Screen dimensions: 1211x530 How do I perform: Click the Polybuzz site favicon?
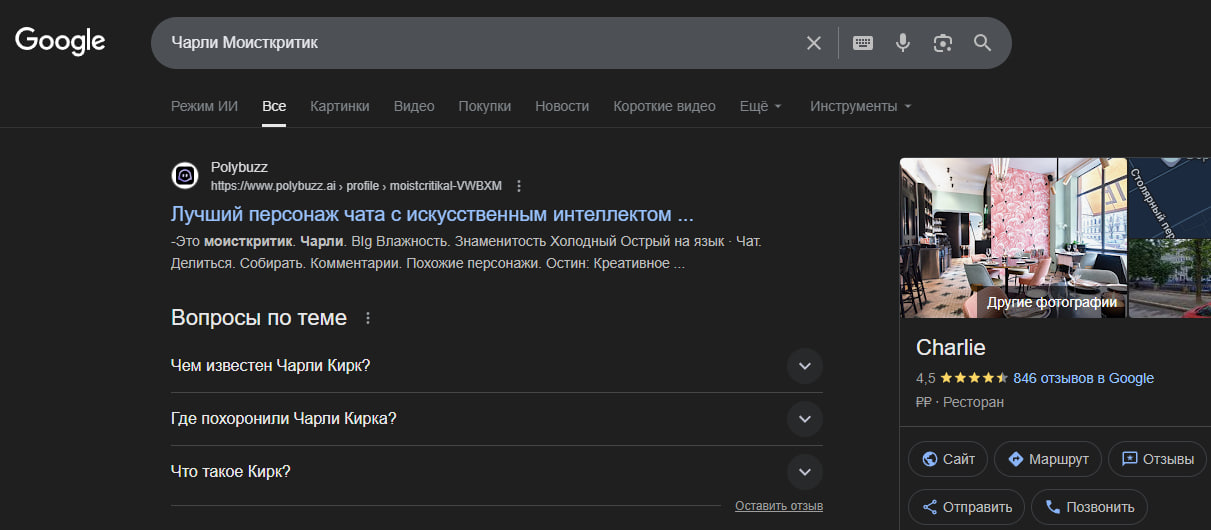point(185,176)
